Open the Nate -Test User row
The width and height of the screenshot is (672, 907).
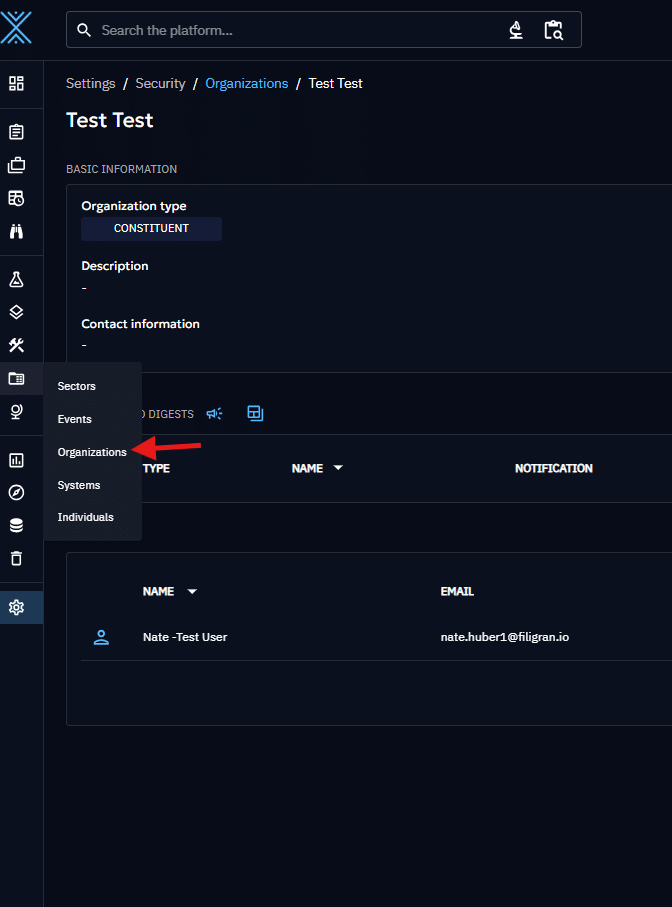(x=185, y=637)
